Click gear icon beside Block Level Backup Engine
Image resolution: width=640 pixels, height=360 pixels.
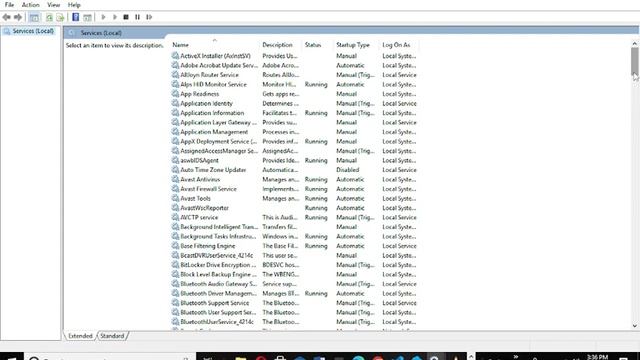coord(175,274)
